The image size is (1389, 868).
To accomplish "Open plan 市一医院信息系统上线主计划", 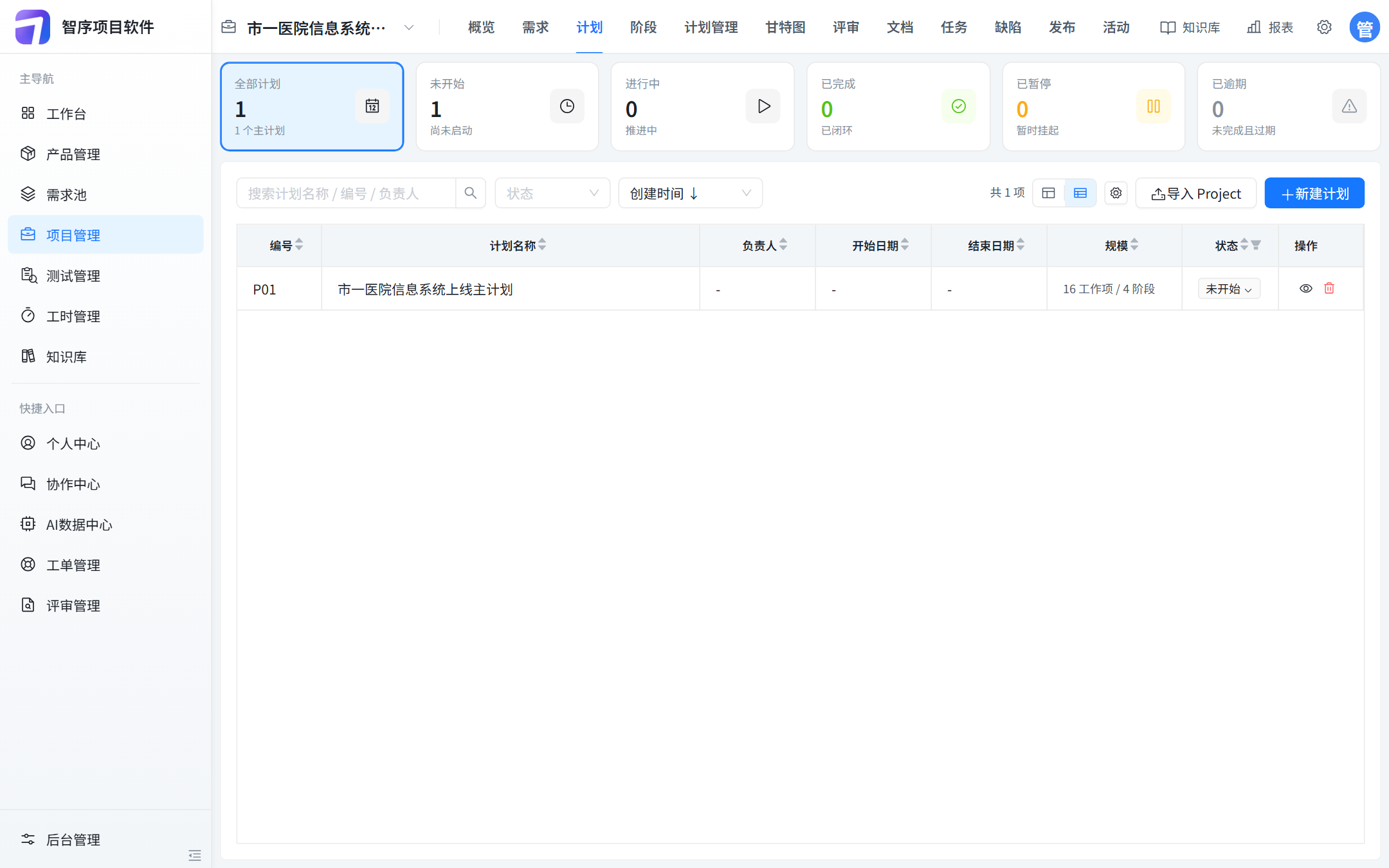I will tap(425, 289).
